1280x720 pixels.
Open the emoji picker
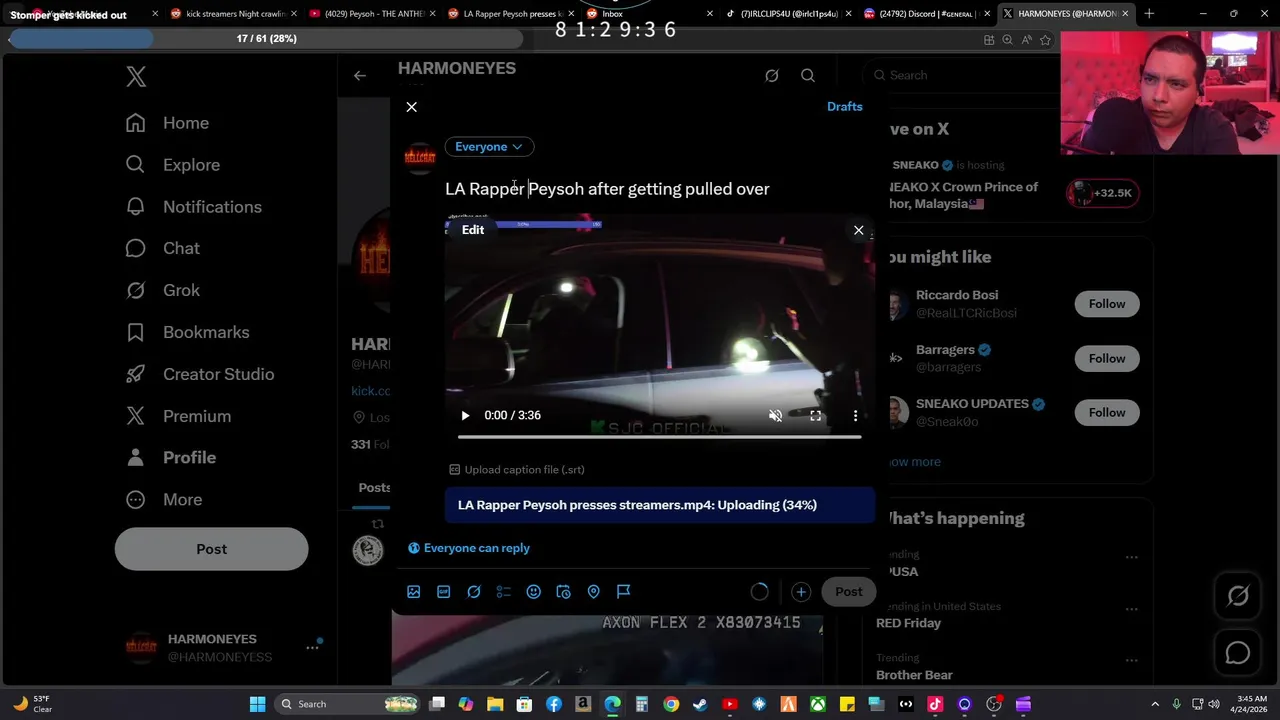tap(533, 592)
